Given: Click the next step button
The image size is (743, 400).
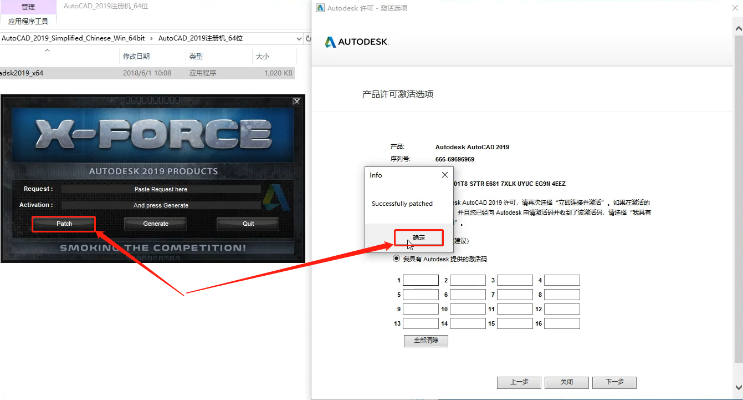Looking at the screenshot, I should coord(615,382).
